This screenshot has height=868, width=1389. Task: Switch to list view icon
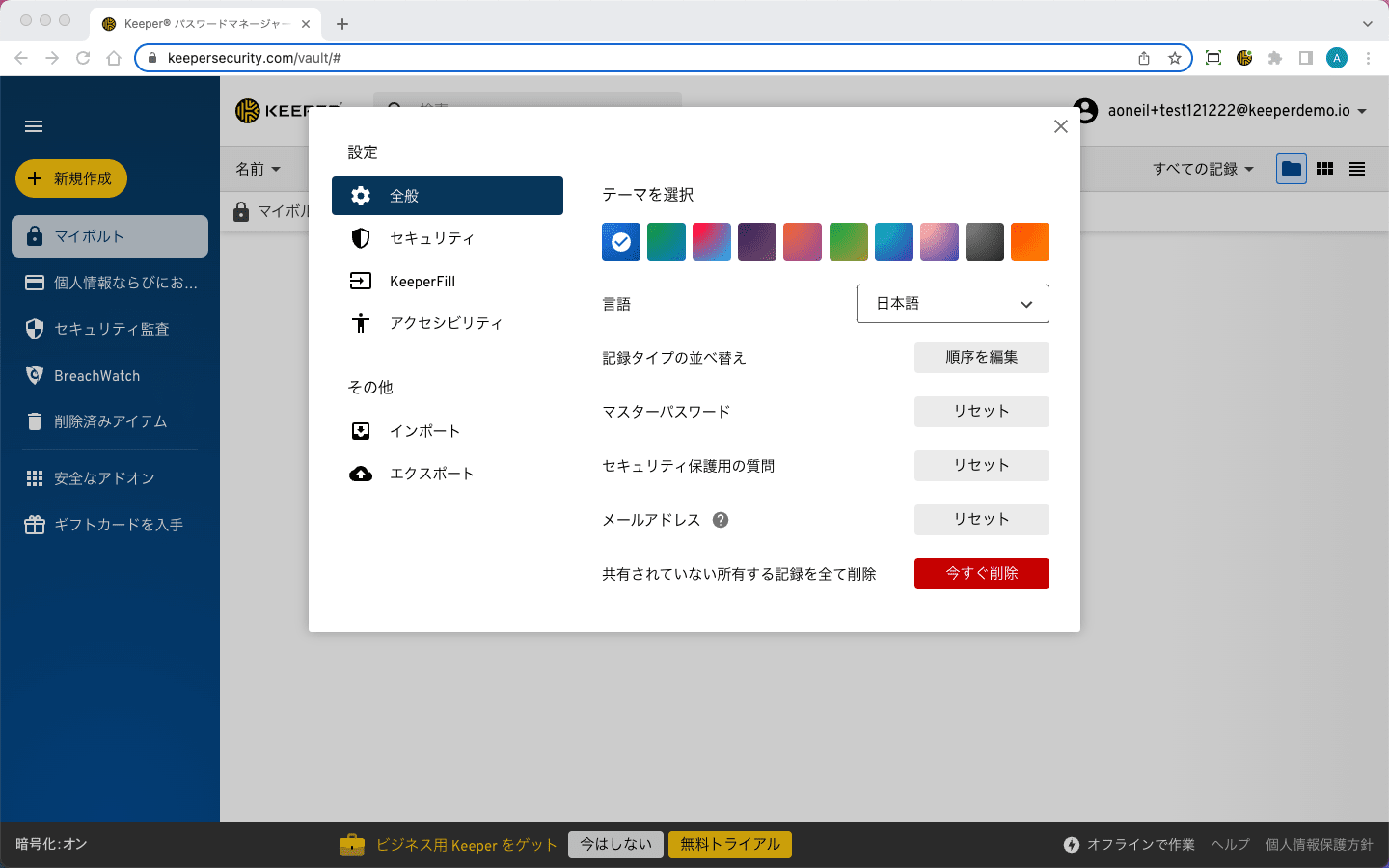pyautogui.click(x=1357, y=169)
